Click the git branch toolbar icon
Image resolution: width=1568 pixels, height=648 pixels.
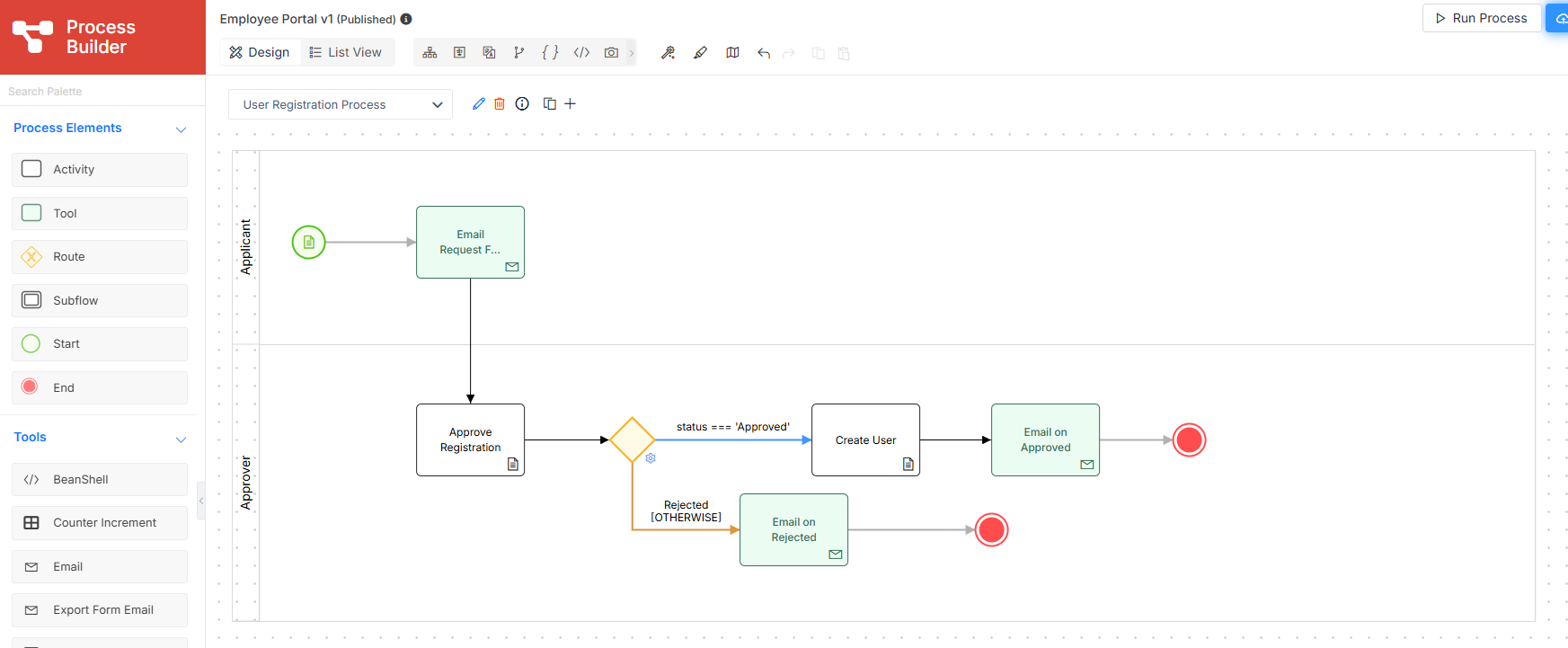click(x=518, y=53)
